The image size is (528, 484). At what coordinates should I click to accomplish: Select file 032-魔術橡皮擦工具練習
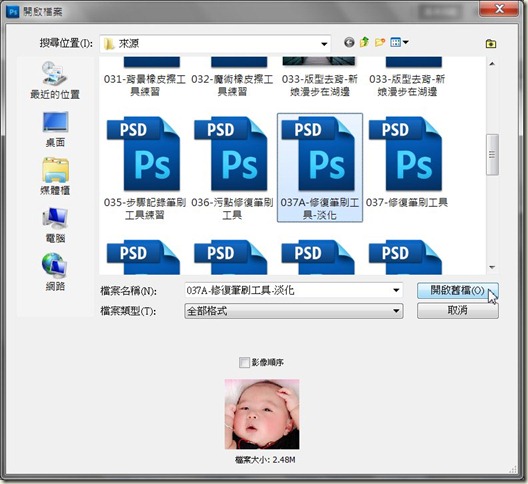pos(232,77)
